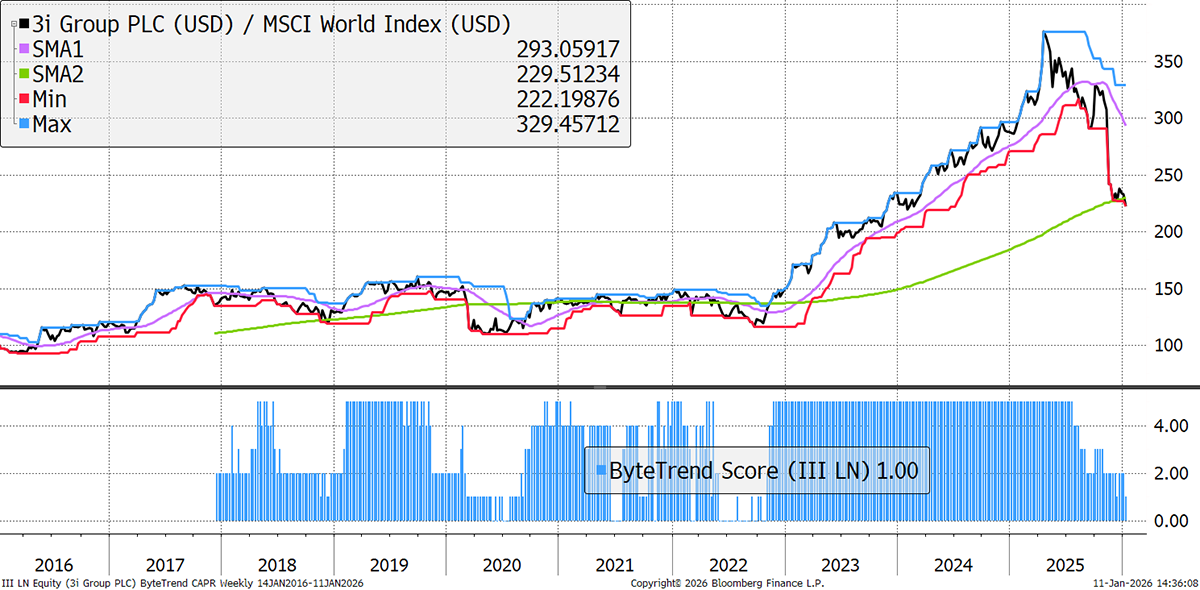1200x590 pixels.
Task: Click the 2020 year label on axis
Action: coord(502,564)
